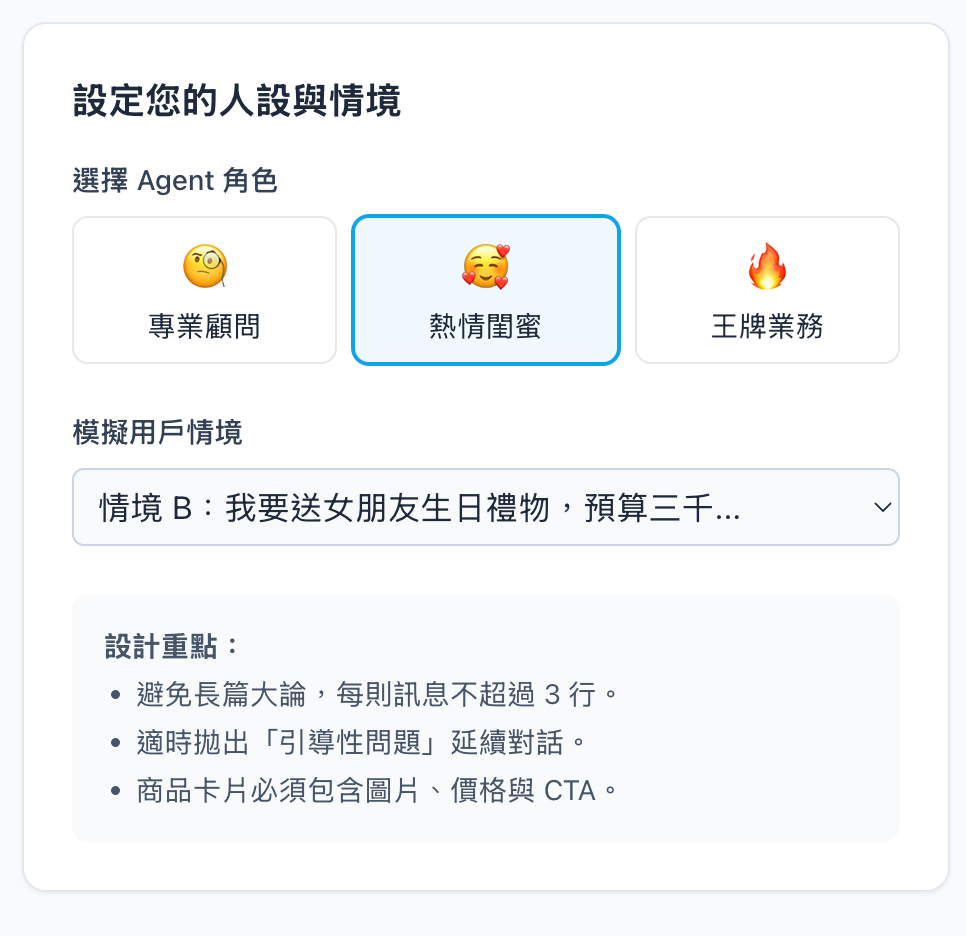This screenshot has width=966, height=936.
Task: Select the 王牌業務 fire emoji icon
Action: [x=766, y=266]
